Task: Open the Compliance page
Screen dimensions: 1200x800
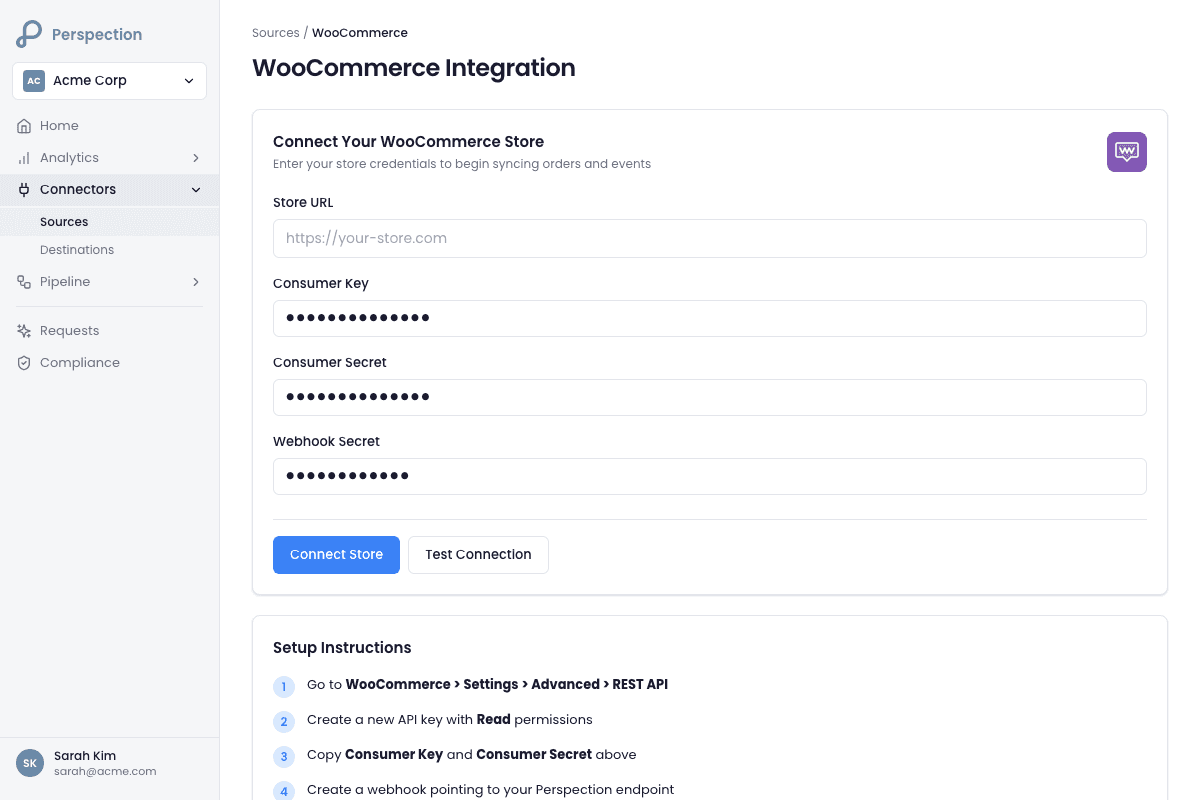Action: click(x=110, y=363)
